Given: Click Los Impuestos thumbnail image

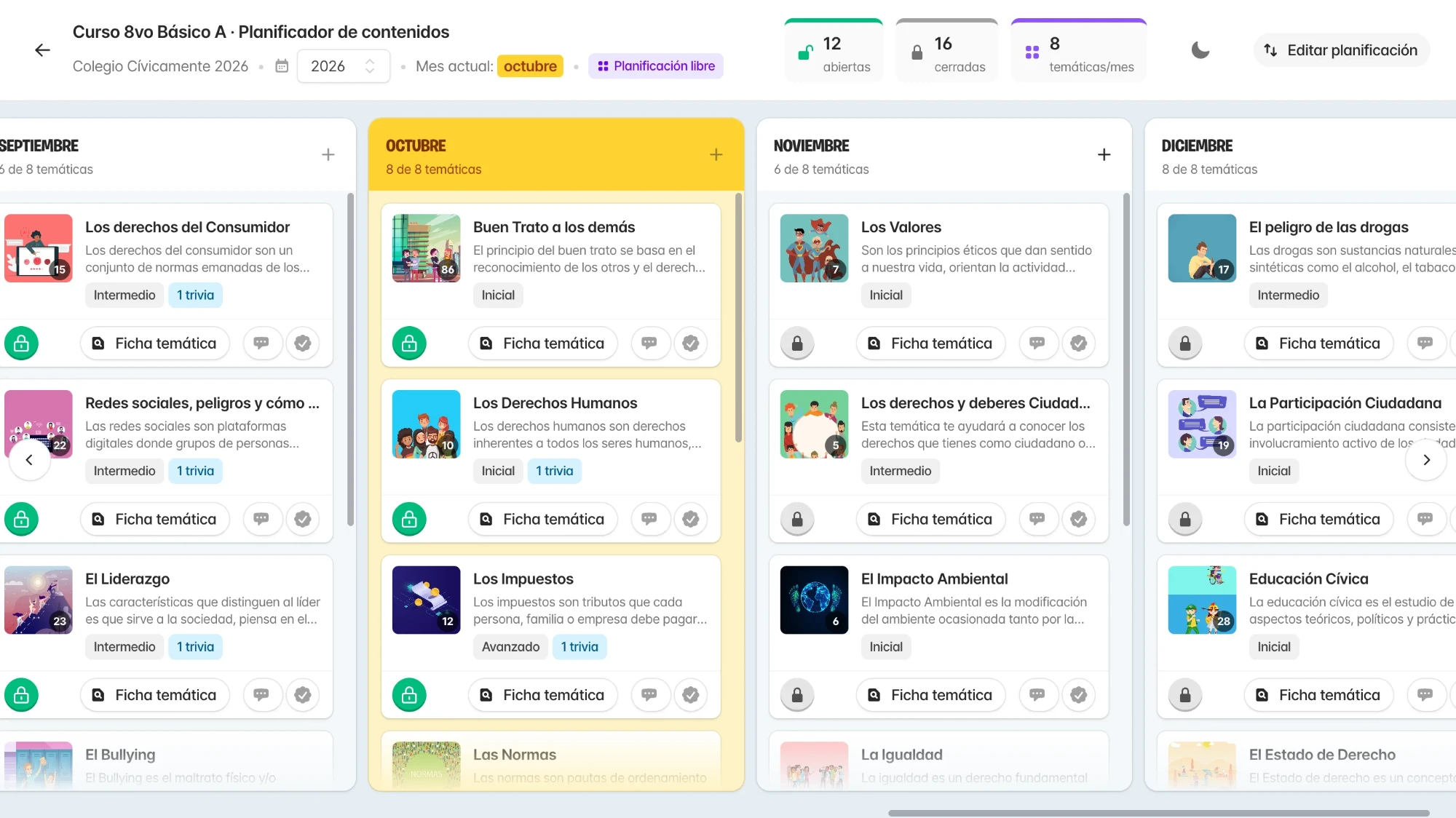Looking at the screenshot, I should click(427, 600).
